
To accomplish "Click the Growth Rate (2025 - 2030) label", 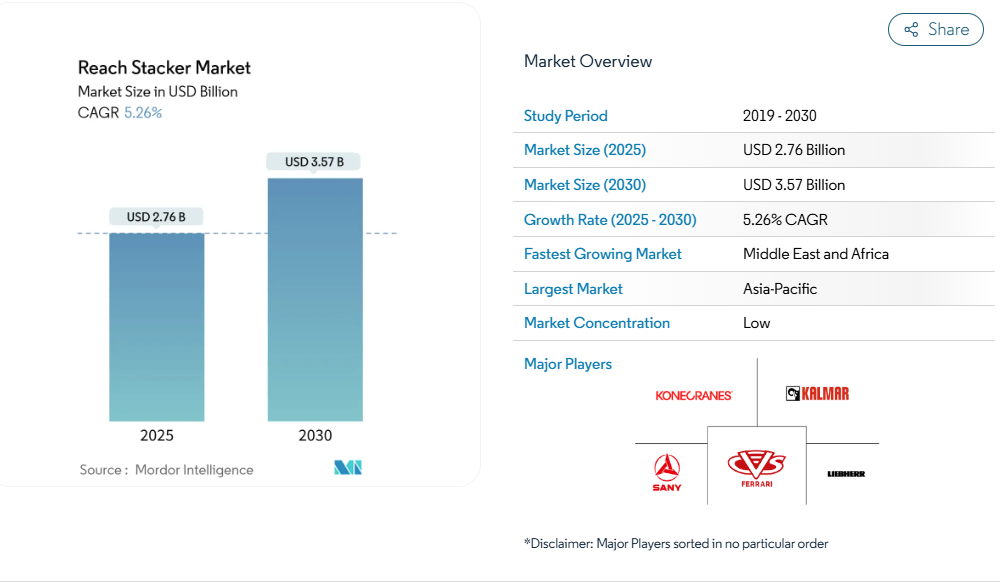I will (610, 220).
